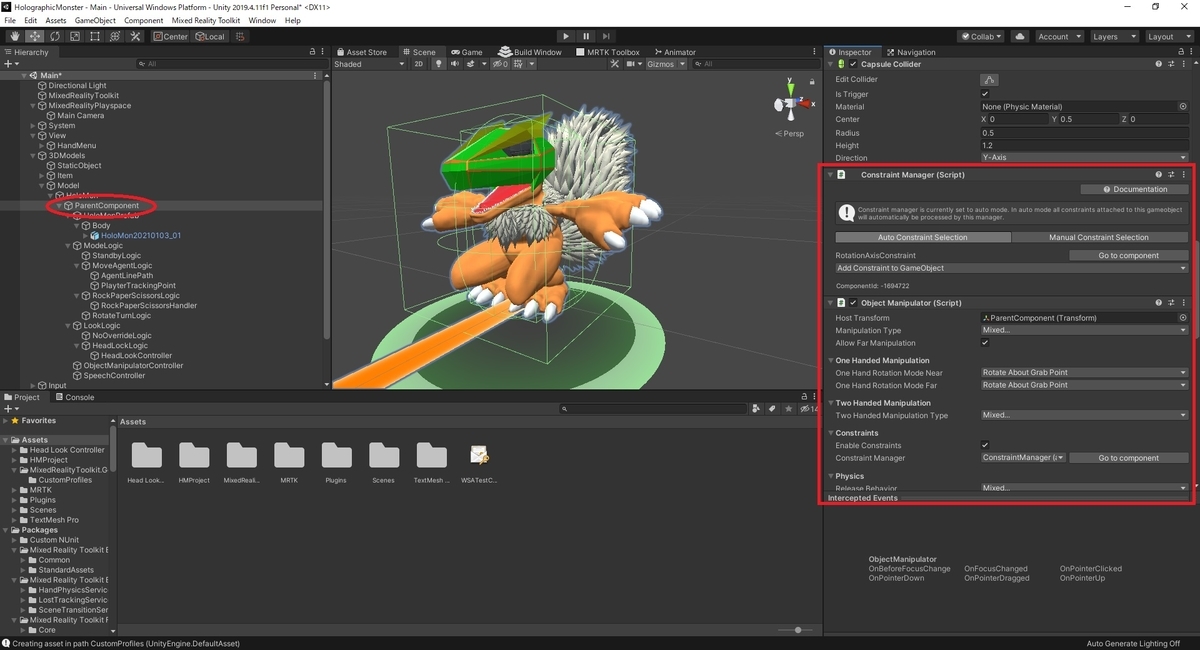The width and height of the screenshot is (1200, 650).
Task: Click the Persp label of orientation gizmo
Action: pyautogui.click(x=791, y=133)
